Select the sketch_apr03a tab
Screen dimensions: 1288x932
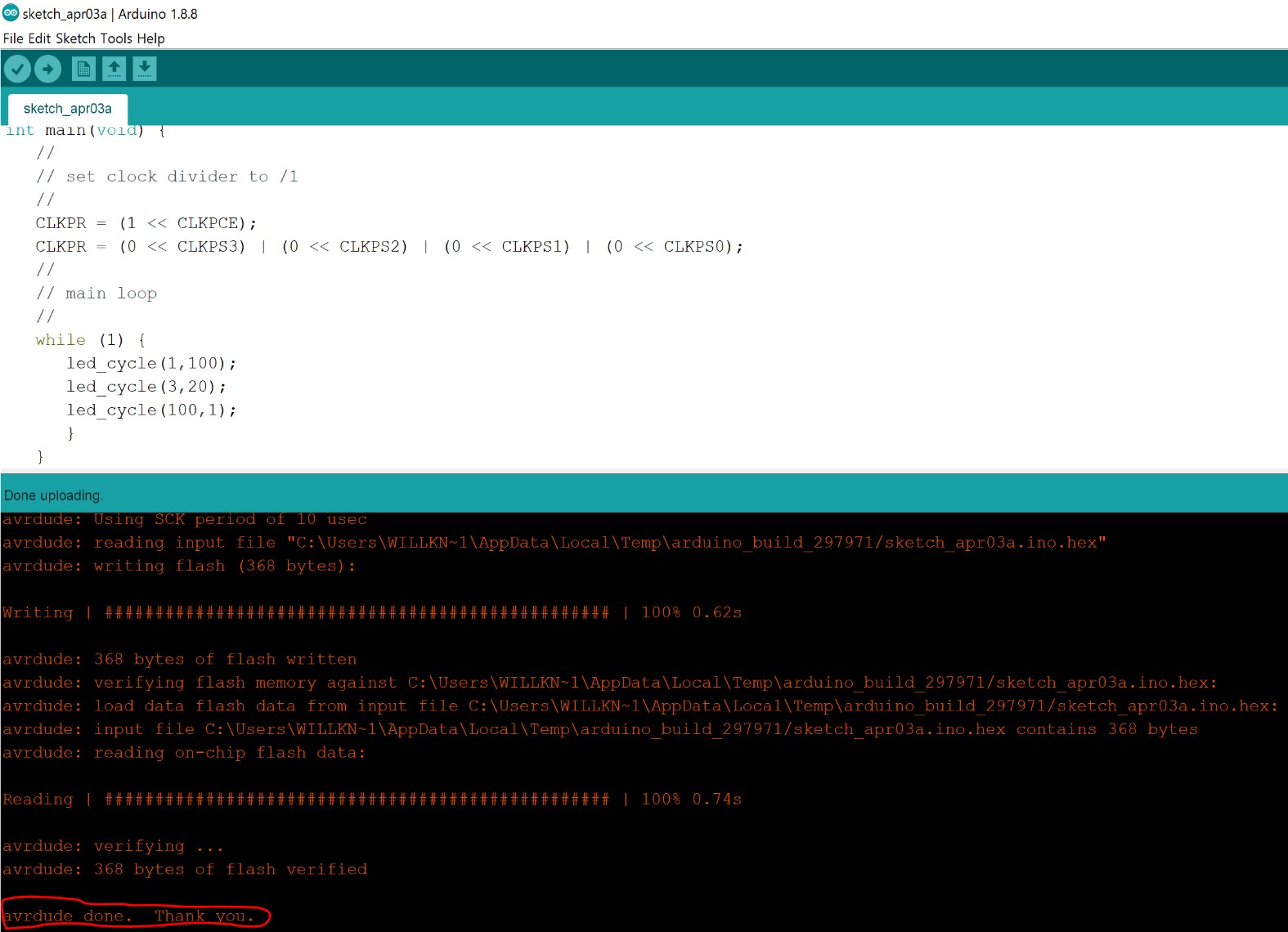[68, 109]
